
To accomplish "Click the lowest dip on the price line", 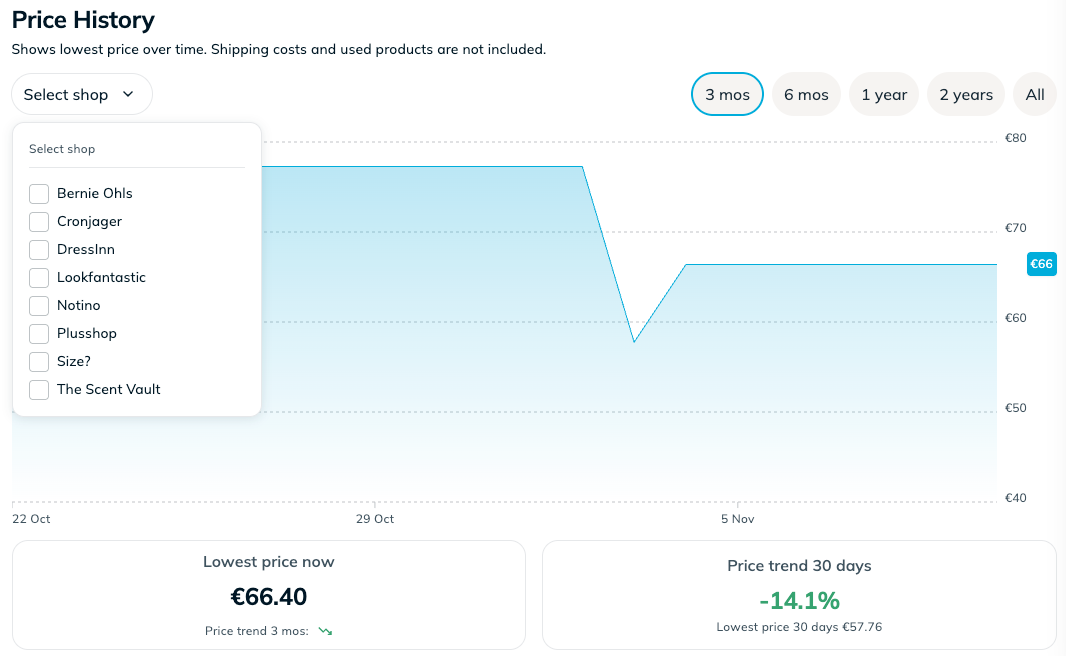I will 636,342.
